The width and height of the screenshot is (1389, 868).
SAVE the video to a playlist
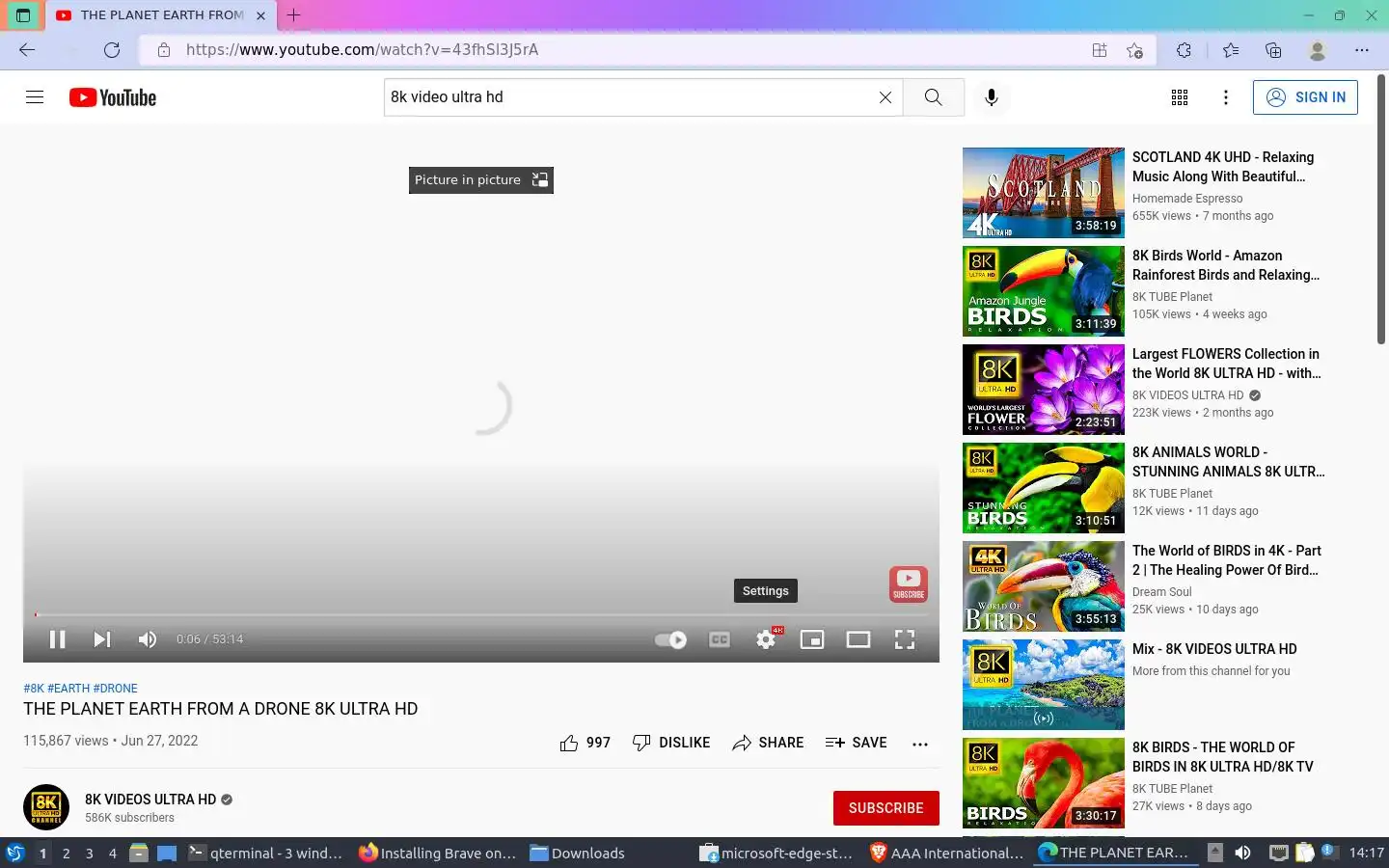click(857, 743)
